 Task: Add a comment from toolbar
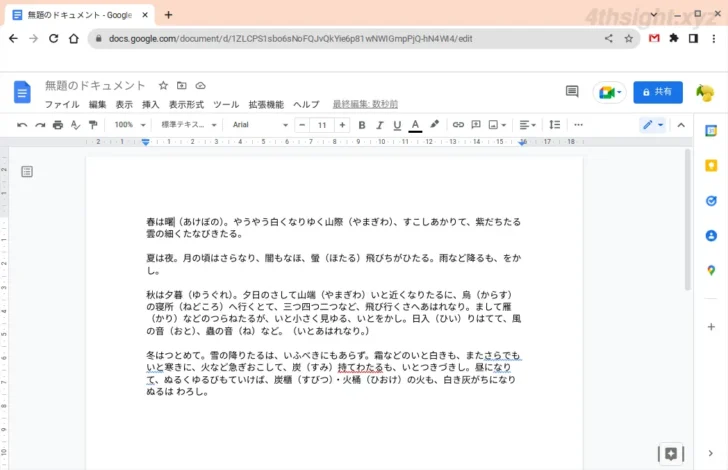click(476, 124)
